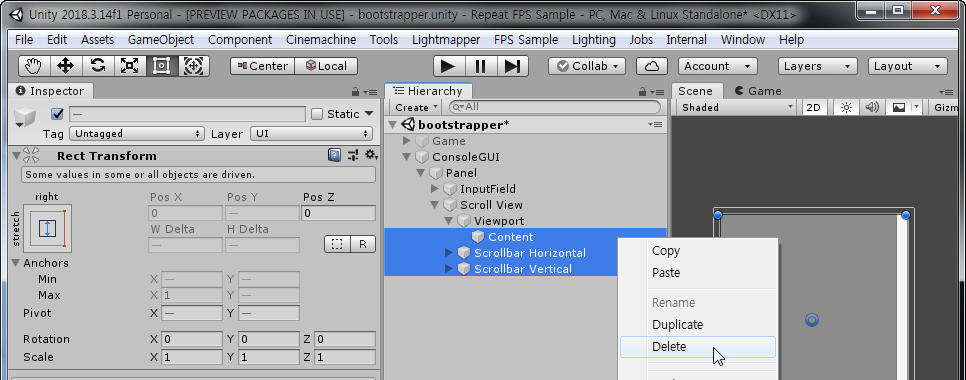Toggle pivot mode Center button
The width and height of the screenshot is (966, 380).
[x=262, y=66]
